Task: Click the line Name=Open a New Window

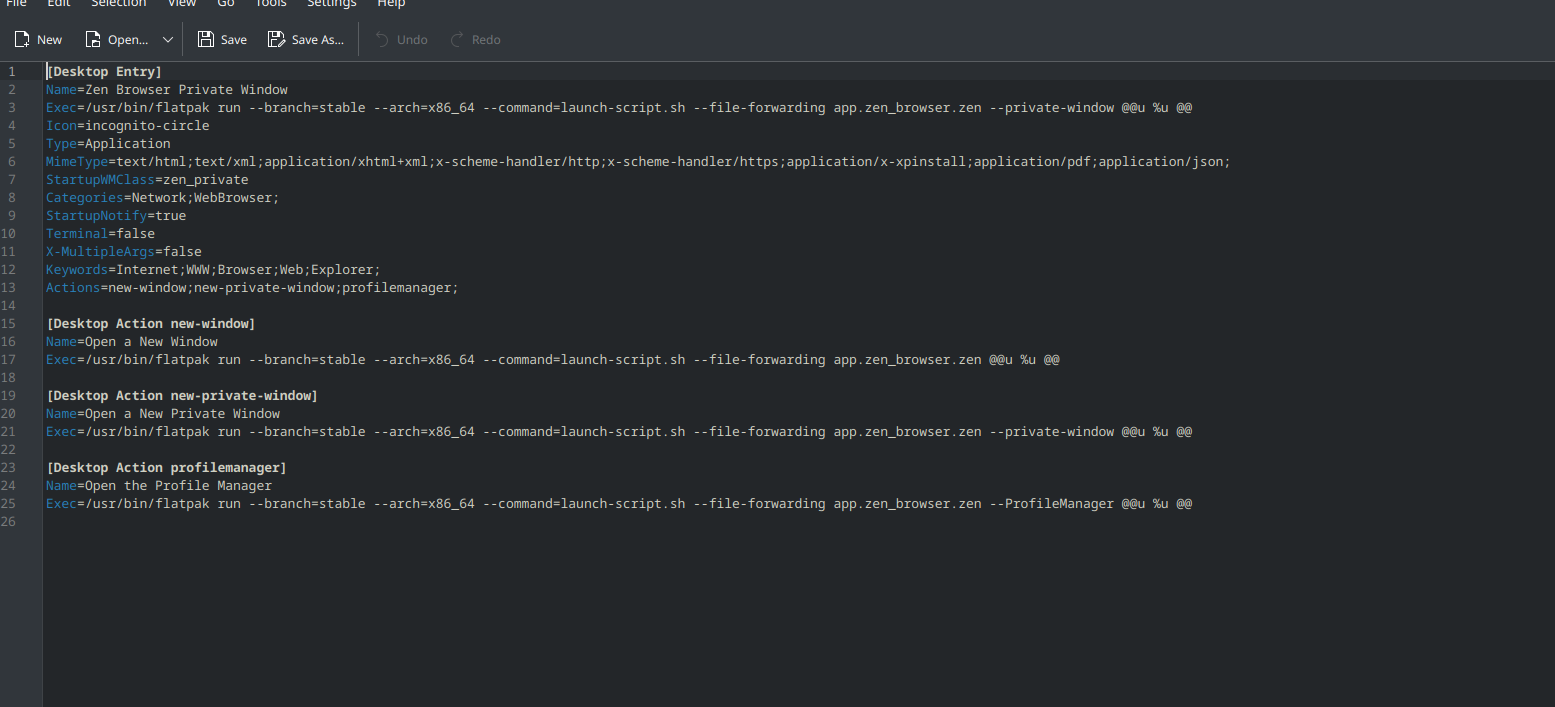Action: [x=132, y=342]
